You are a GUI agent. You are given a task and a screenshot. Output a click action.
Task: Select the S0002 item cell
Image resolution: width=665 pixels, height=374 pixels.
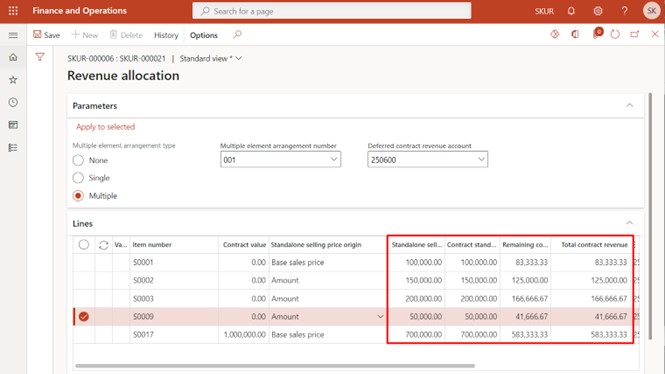tap(174, 280)
